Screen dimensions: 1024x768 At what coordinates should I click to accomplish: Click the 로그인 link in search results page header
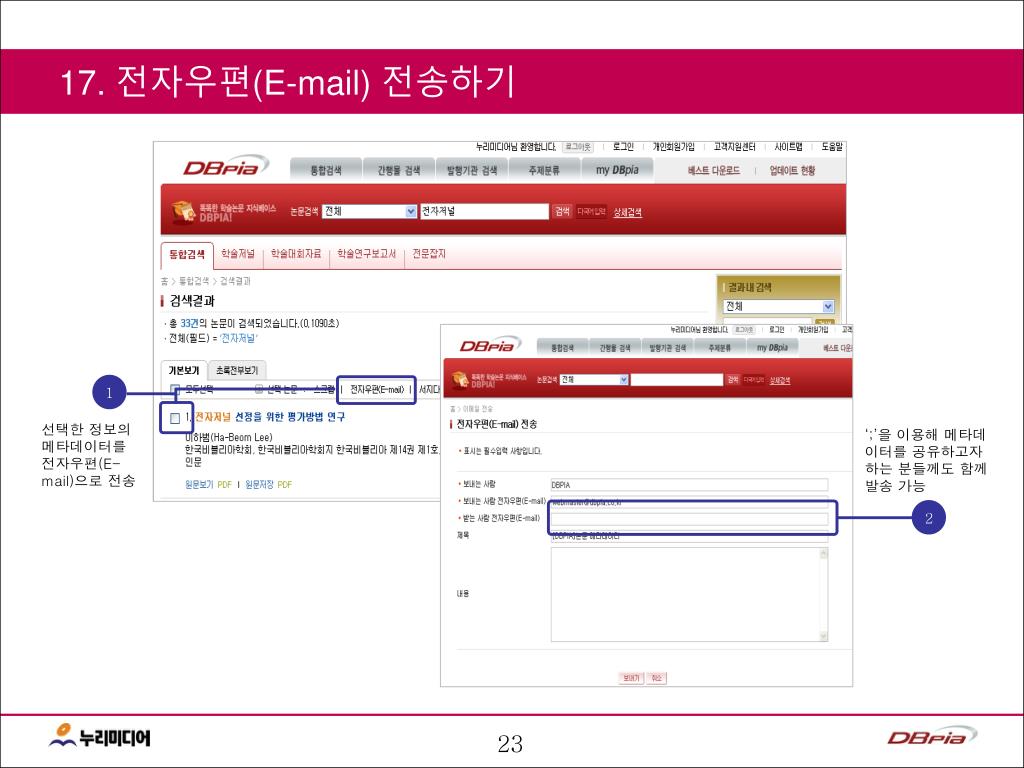pos(623,147)
